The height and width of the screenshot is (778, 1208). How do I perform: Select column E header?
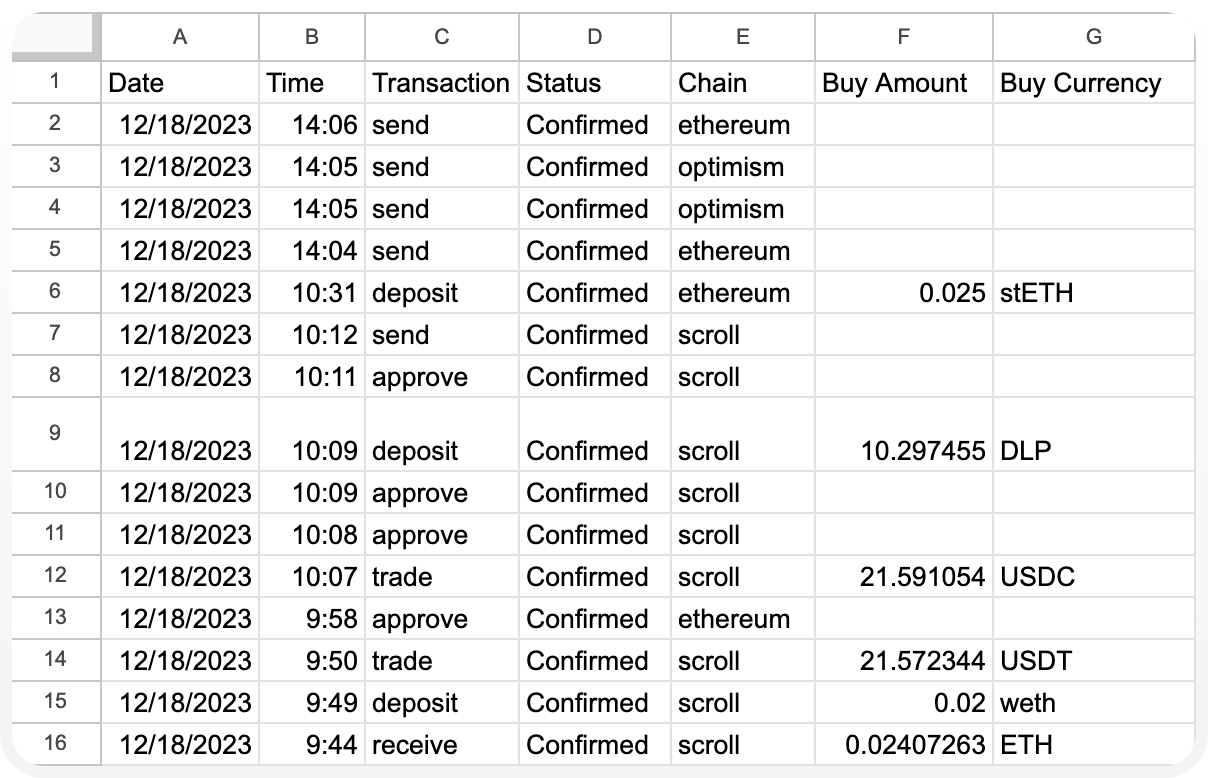point(742,36)
